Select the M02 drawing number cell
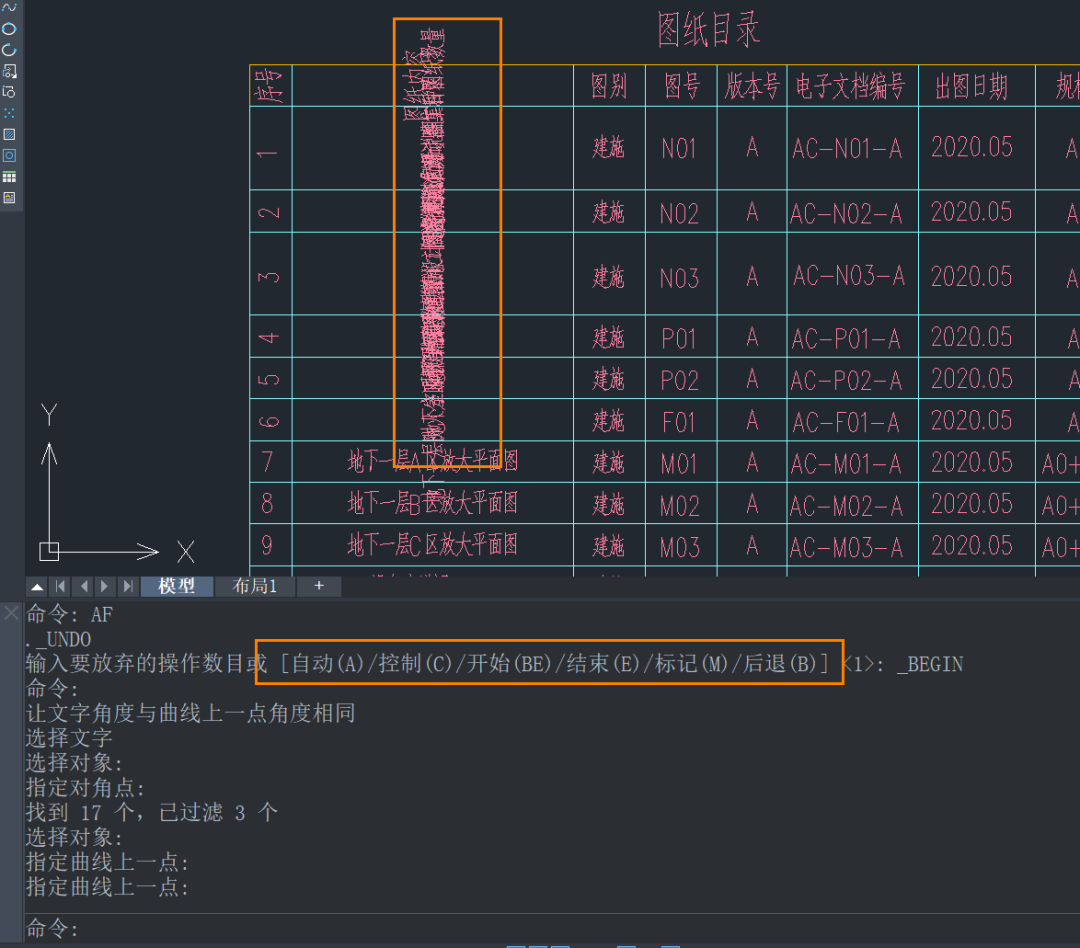The image size is (1080, 948). pos(679,506)
